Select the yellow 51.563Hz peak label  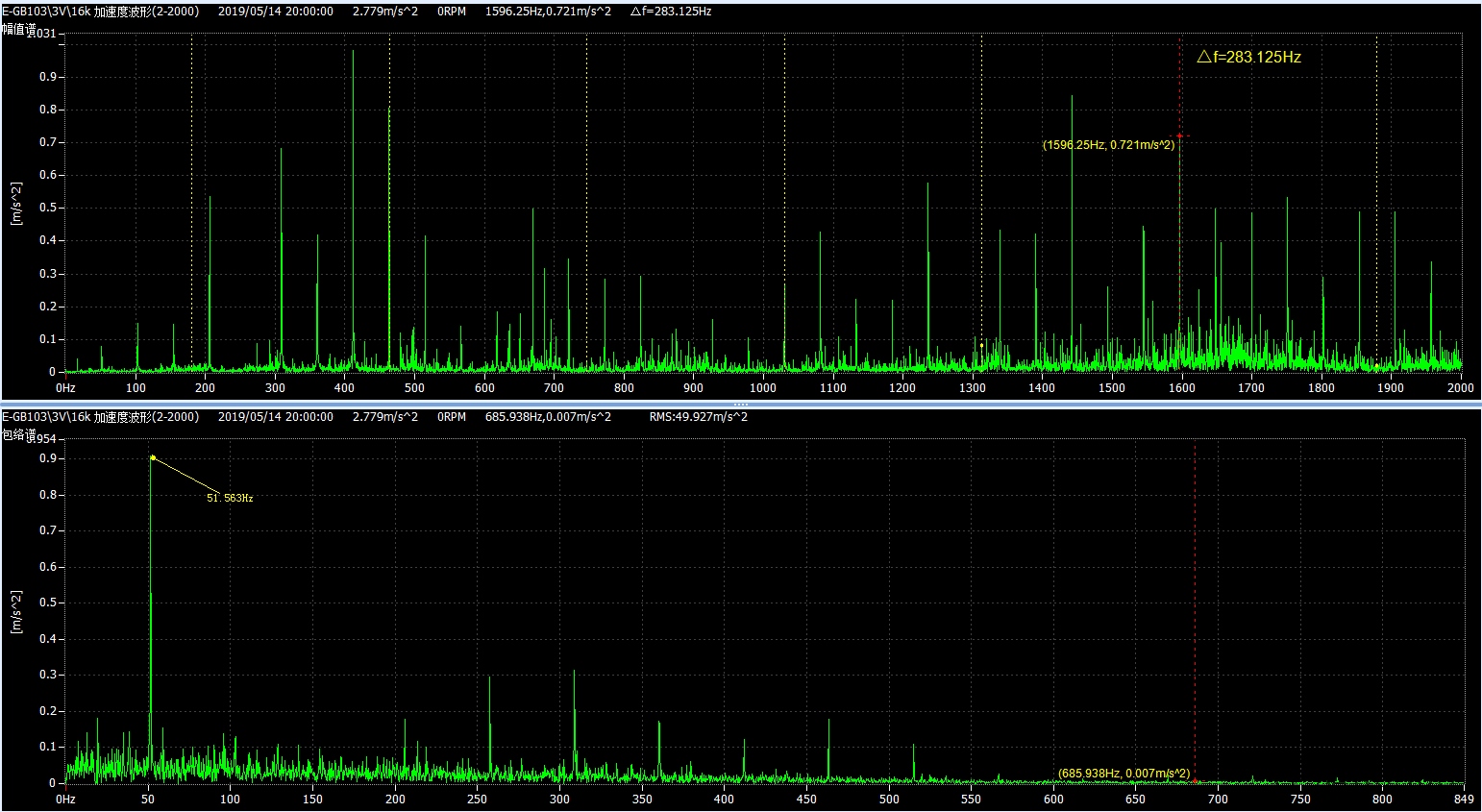pyautogui.click(x=230, y=498)
